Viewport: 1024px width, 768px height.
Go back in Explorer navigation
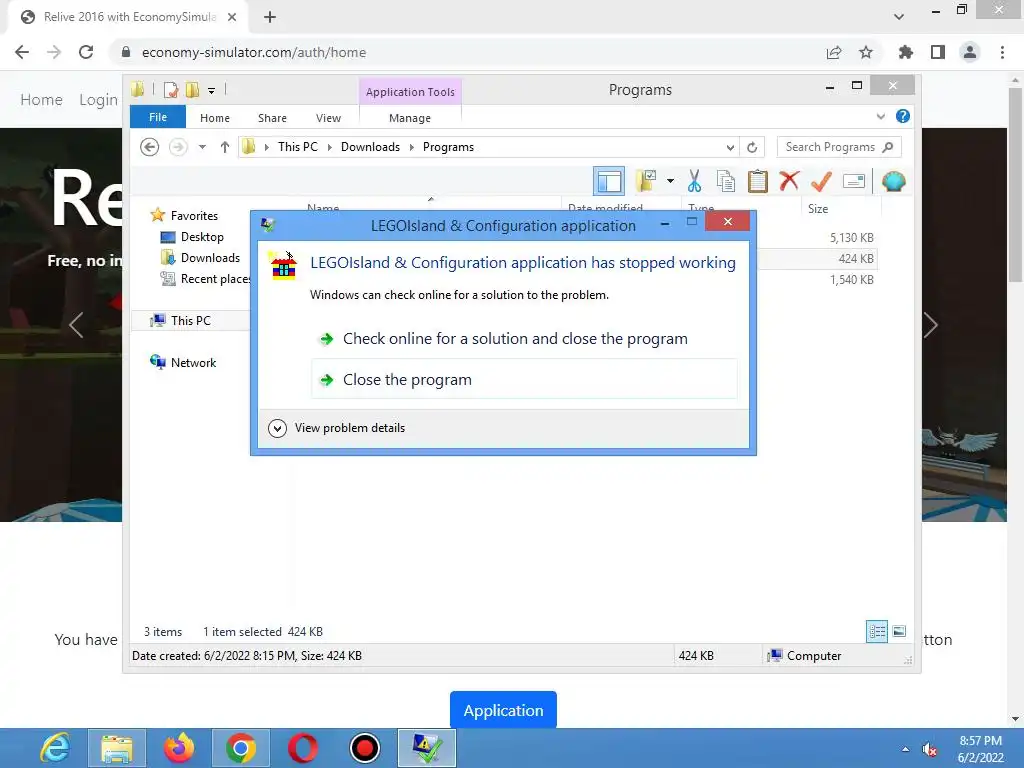click(150, 147)
